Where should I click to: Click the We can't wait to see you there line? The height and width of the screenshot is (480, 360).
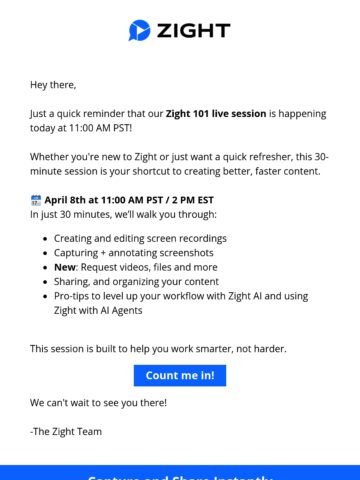point(98,403)
